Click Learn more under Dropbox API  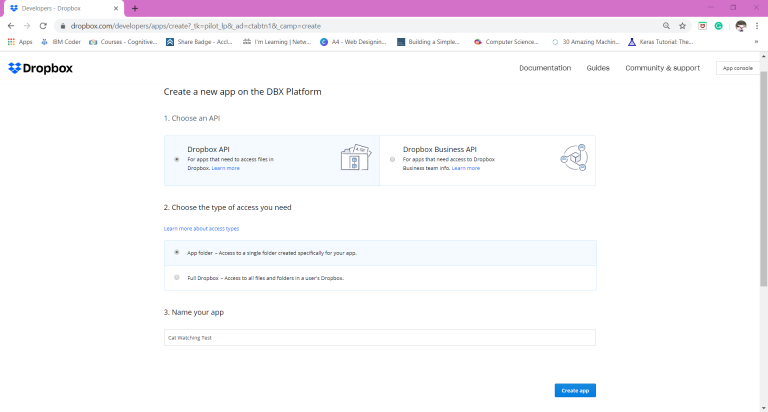pyautogui.click(x=225, y=168)
